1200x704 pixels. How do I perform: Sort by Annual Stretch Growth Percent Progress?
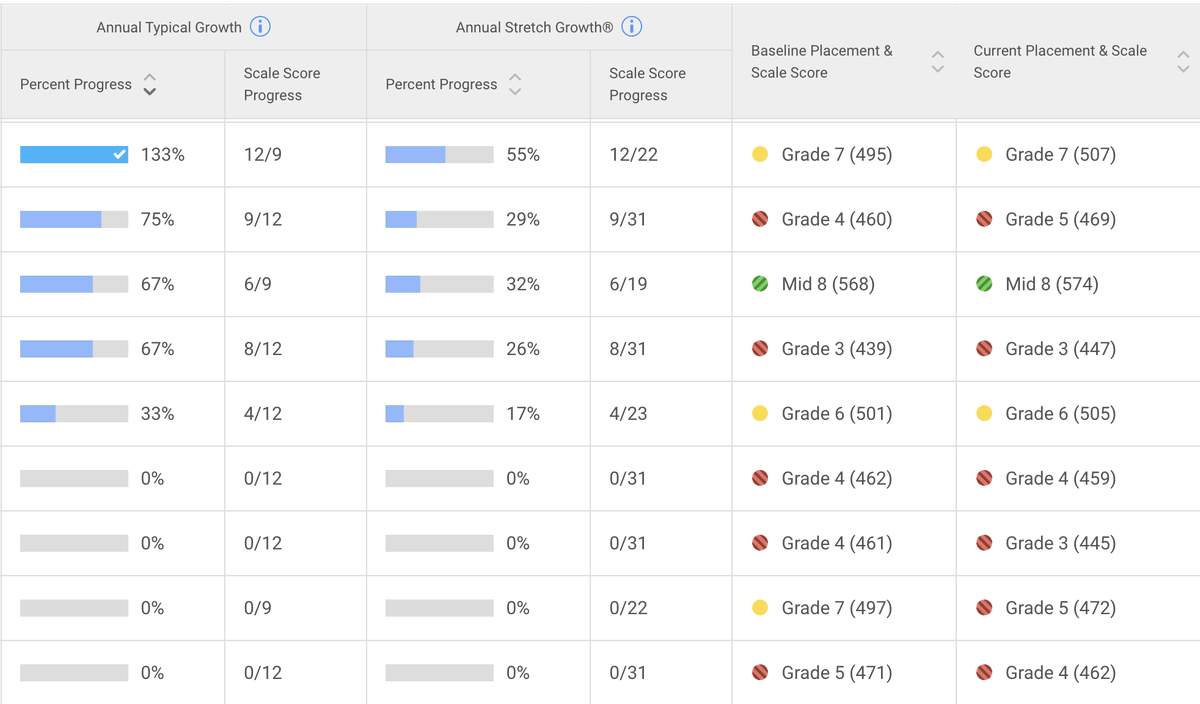pos(515,84)
